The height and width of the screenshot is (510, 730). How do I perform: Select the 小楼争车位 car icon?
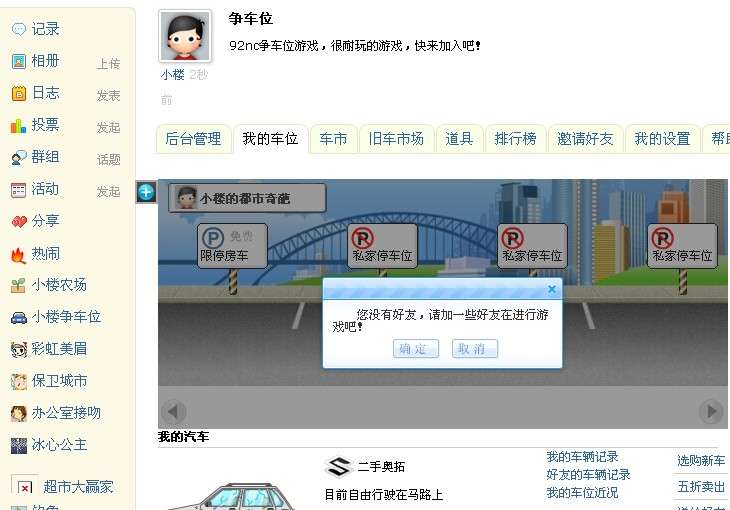coord(19,318)
